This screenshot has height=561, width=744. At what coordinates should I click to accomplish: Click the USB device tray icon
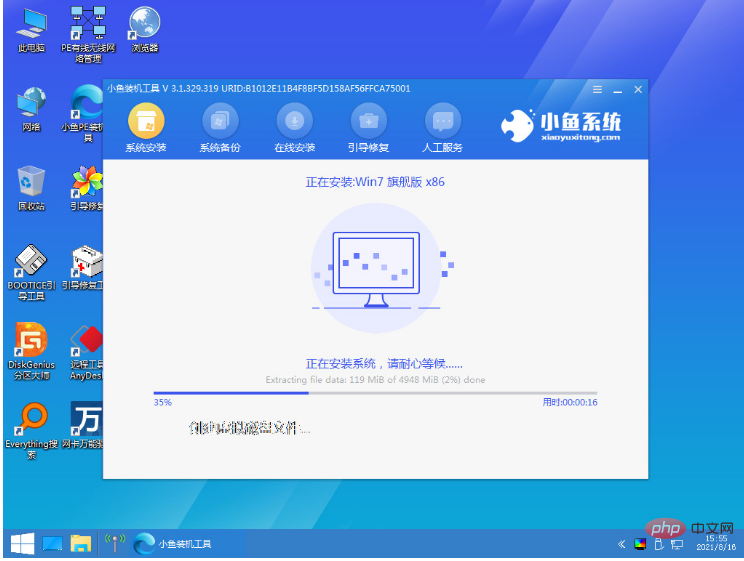[x=659, y=544]
